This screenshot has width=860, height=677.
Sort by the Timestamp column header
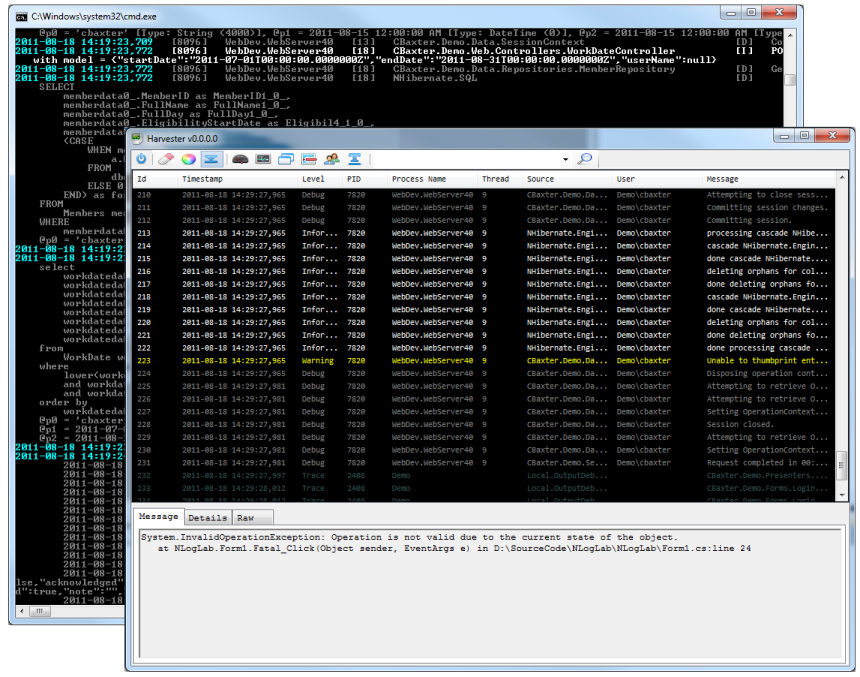click(x=238, y=179)
